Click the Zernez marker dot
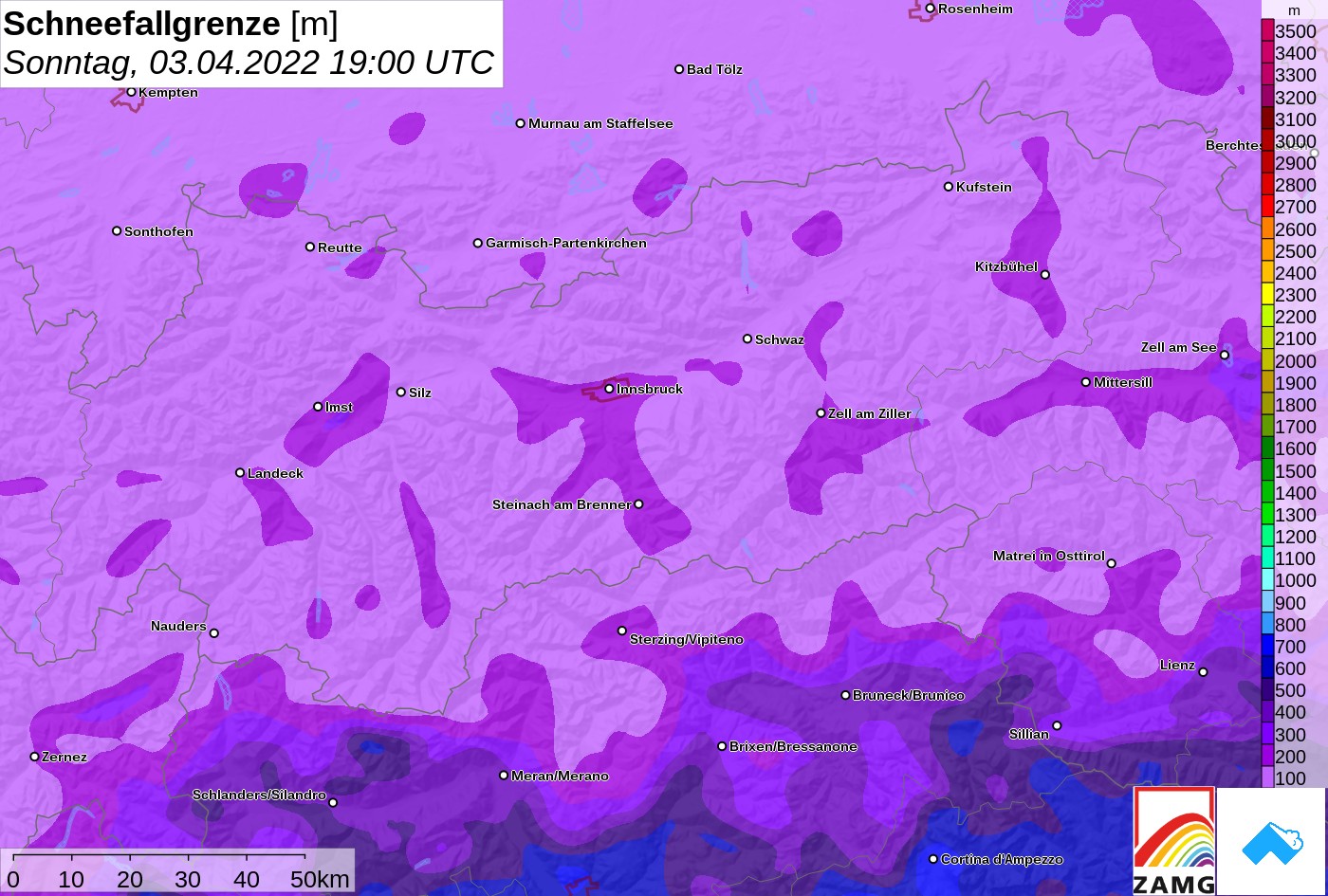 click(34, 757)
